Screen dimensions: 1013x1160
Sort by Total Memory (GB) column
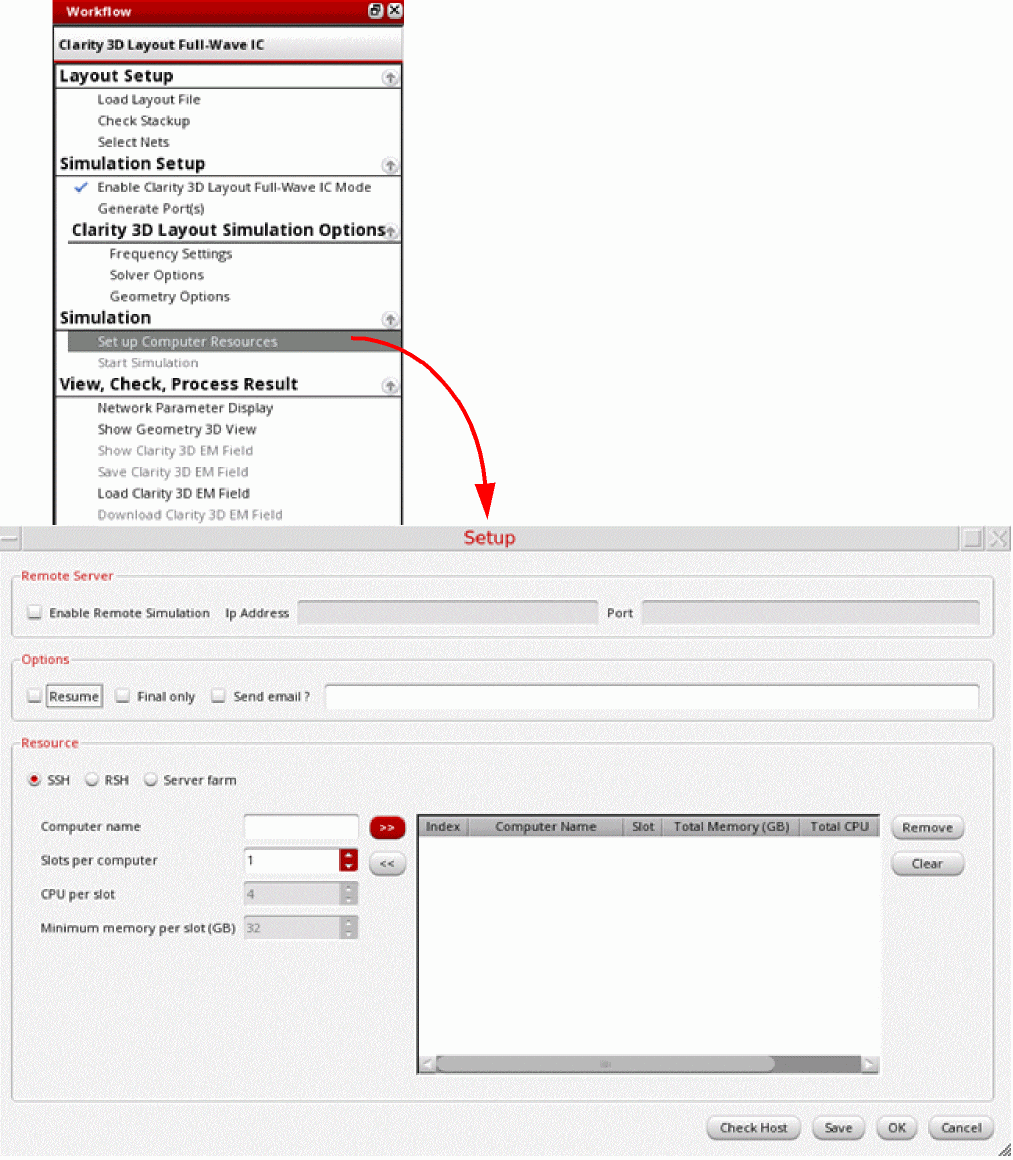pyautogui.click(x=731, y=826)
